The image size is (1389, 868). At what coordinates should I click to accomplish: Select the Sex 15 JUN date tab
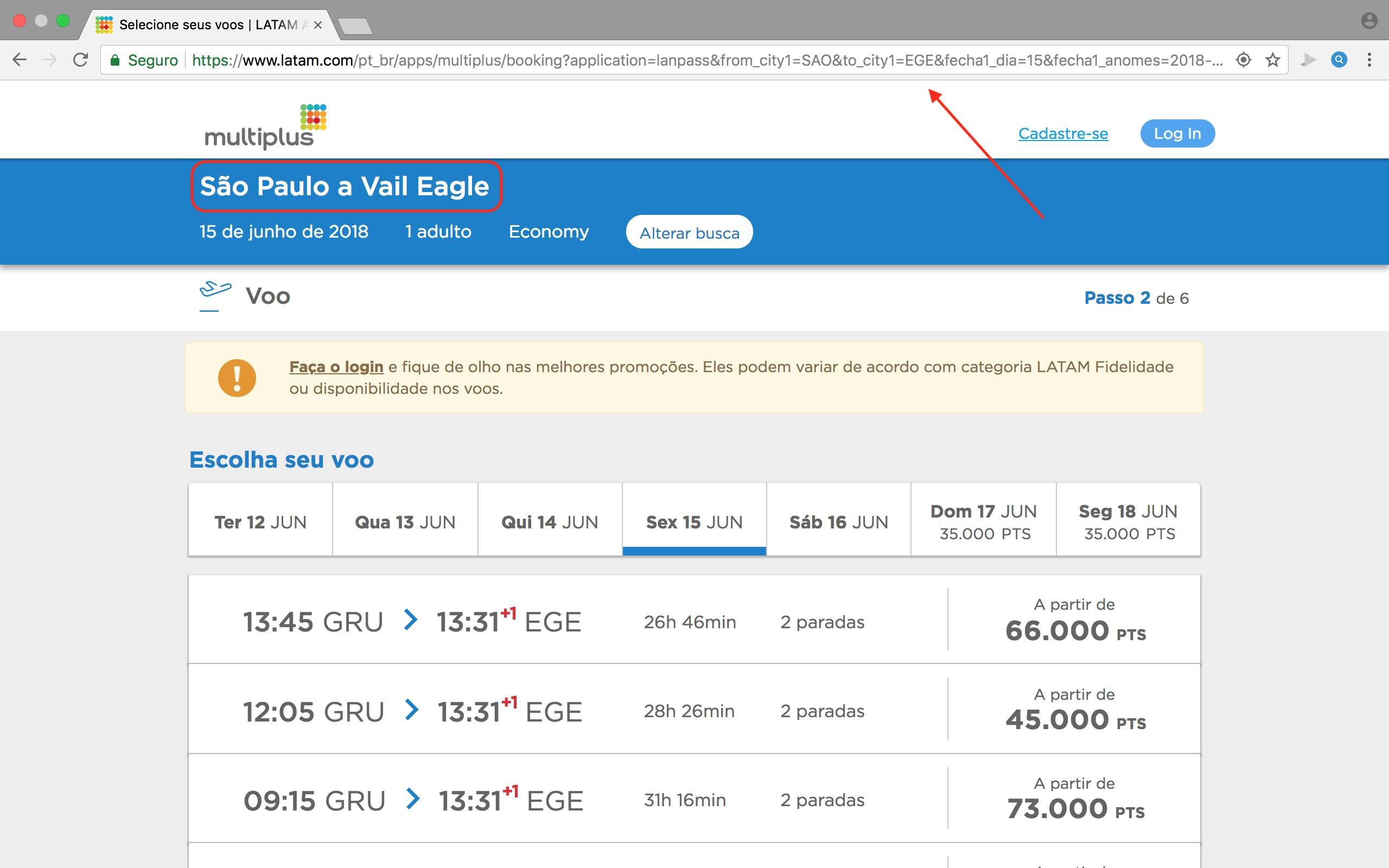point(694,520)
